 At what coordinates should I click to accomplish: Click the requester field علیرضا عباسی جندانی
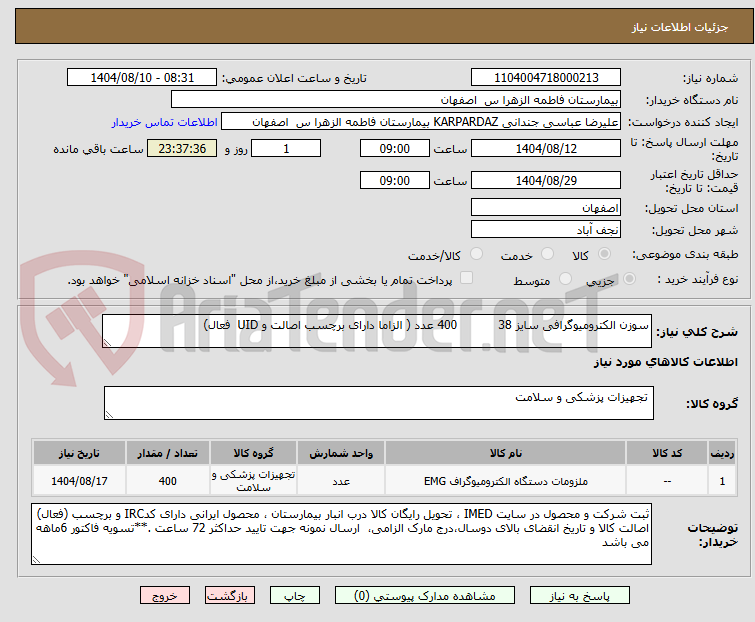420,122
